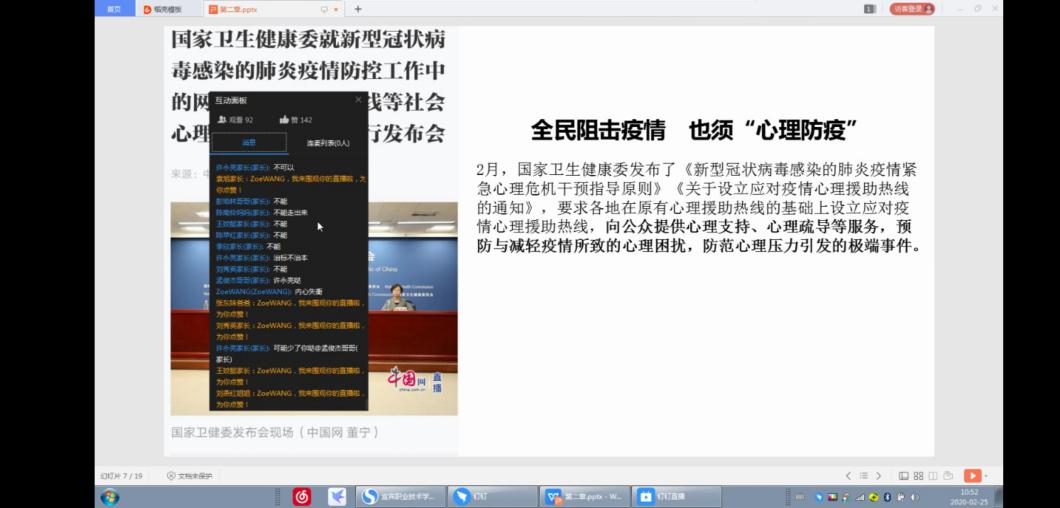This screenshot has width=1060, height=508.
Task: Click the 访客登录 guest login button
Action: 911,9
